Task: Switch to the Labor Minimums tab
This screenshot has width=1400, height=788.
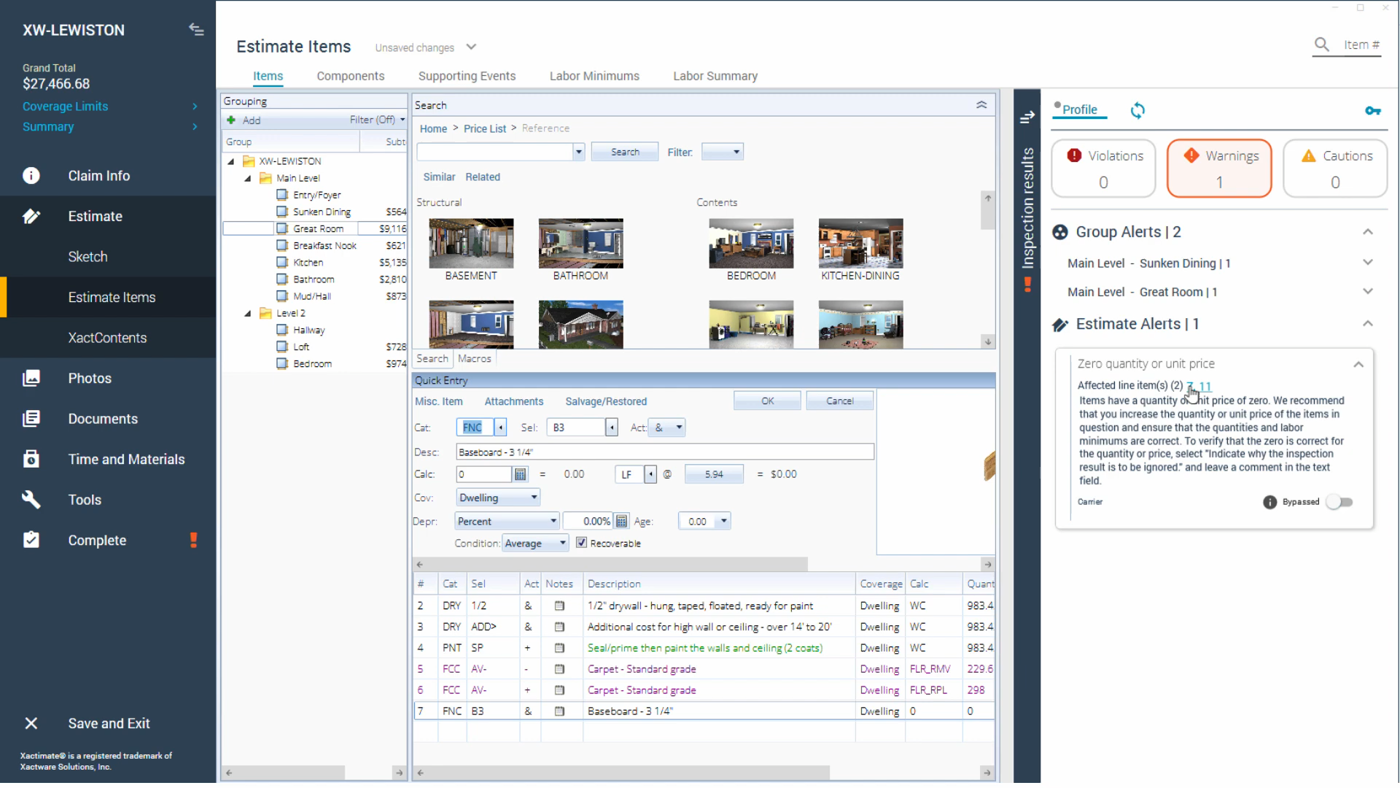Action: pos(594,76)
